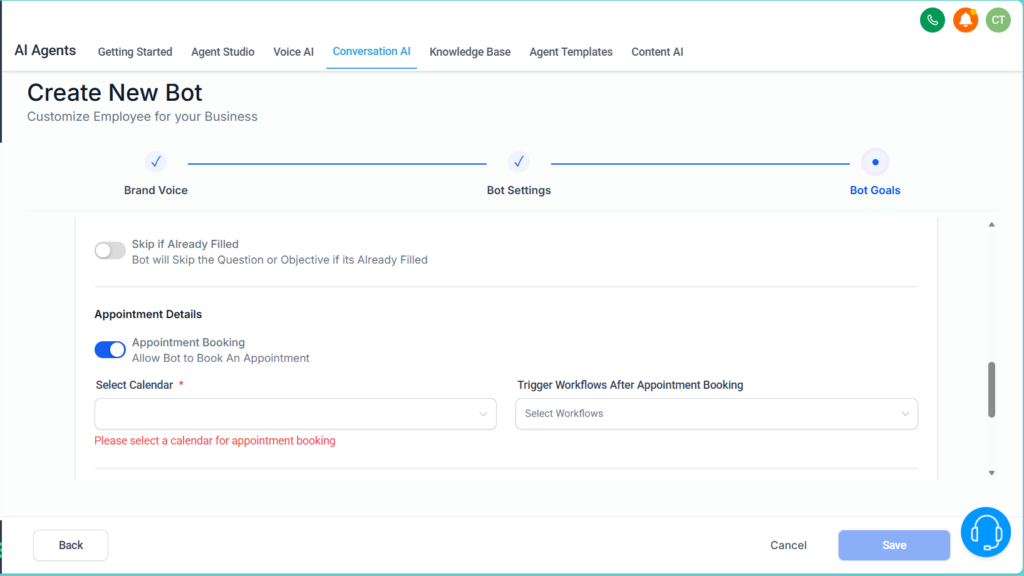
Task: Expand the Select Workflows dropdown
Action: 716,414
